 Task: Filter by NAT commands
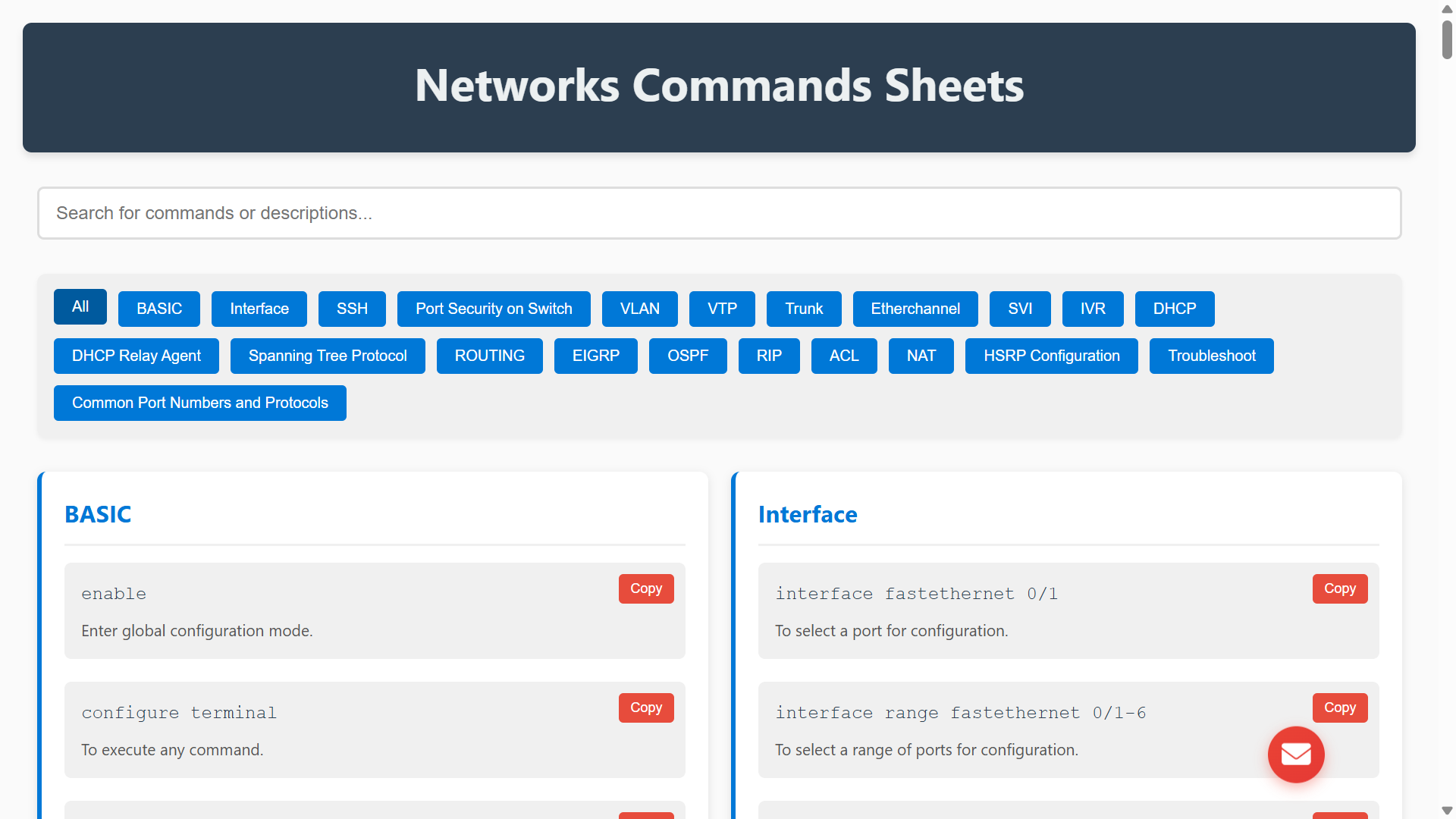pos(921,356)
